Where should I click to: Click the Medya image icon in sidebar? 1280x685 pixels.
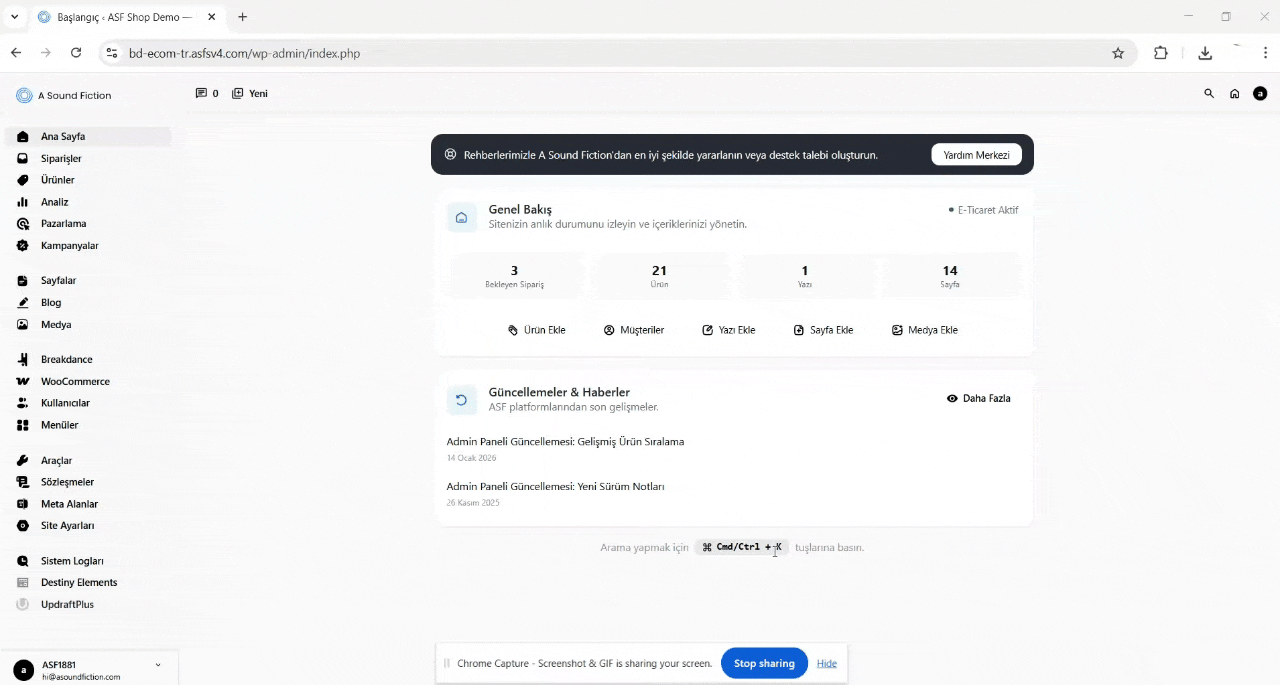[x=22, y=324]
